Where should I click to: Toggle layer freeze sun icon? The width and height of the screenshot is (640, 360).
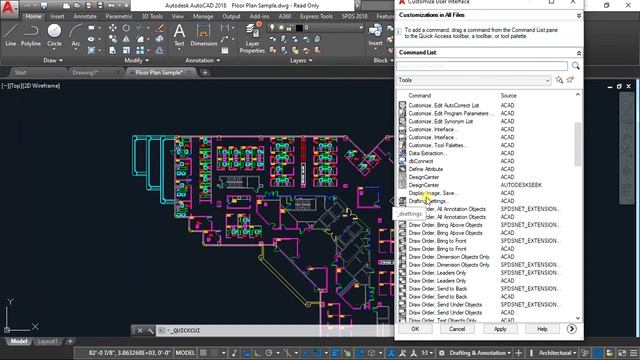coord(281,27)
